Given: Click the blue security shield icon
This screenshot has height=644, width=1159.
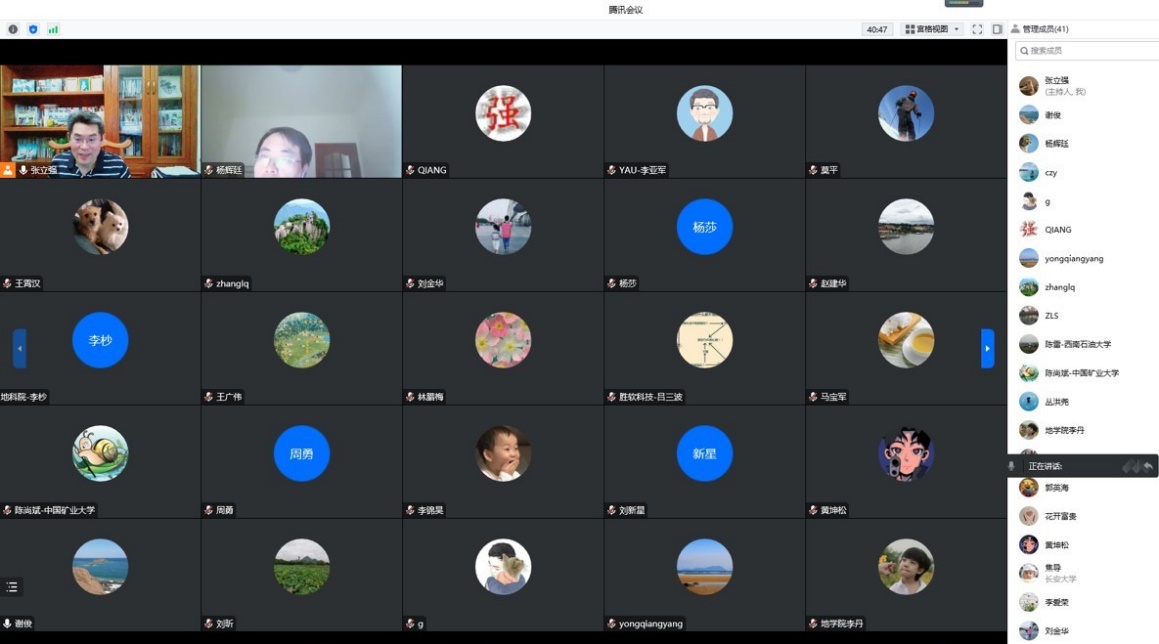Looking at the screenshot, I should [x=33, y=29].
